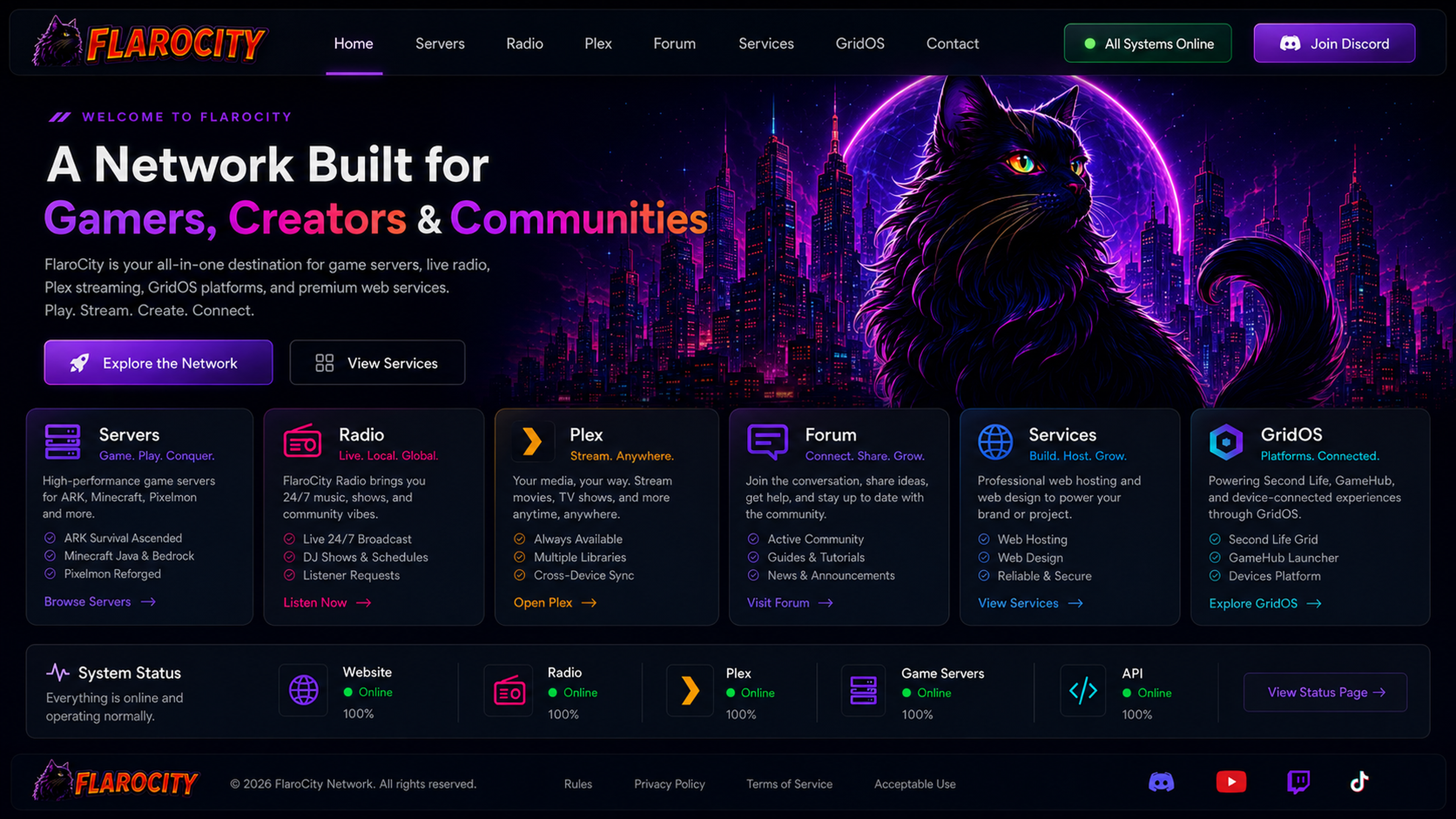This screenshot has height=819, width=1456.
Task: Open the Plex nav item
Action: click(598, 44)
